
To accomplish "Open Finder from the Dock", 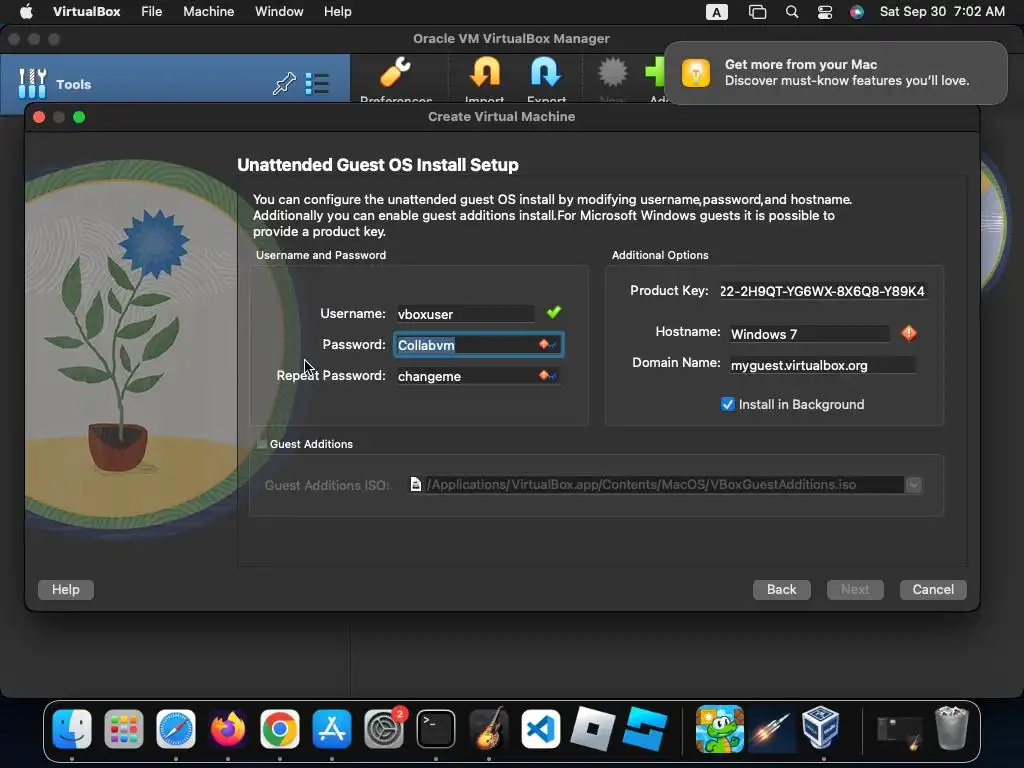I will pyautogui.click(x=72, y=728).
